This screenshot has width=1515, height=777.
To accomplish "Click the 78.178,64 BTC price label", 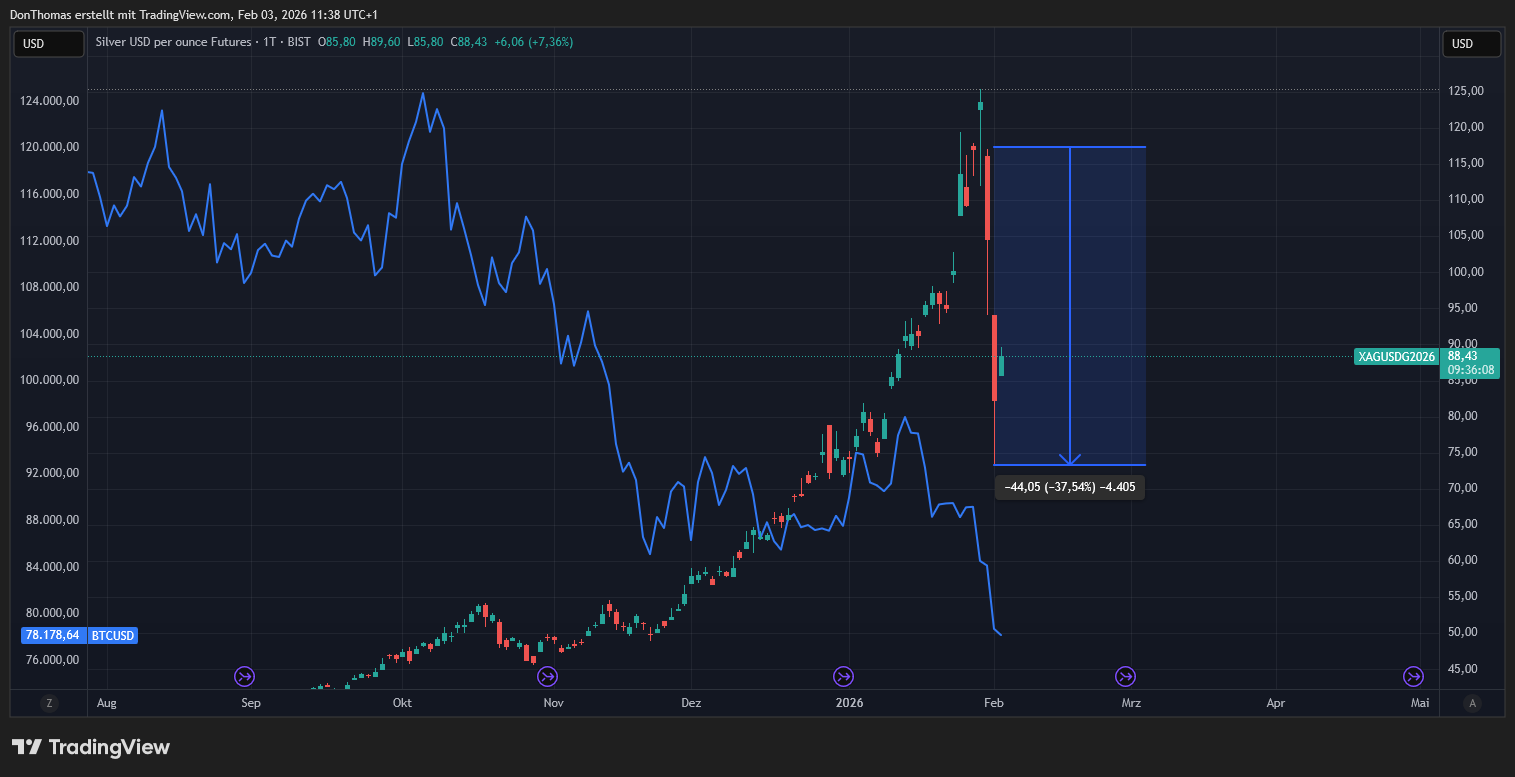I will coord(54,635).
